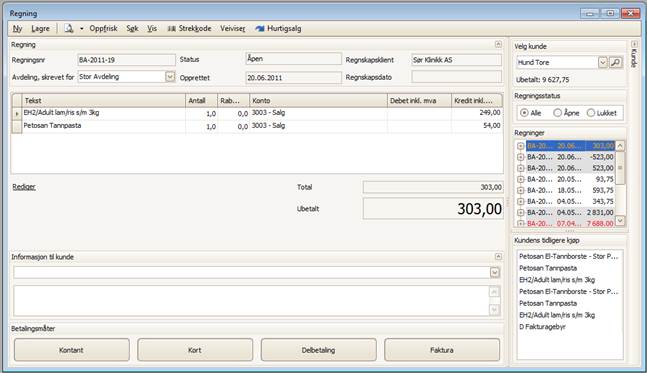This screenshot has height=373, width=647.
Task: Click the Opprettet date field 20.06.2011
Action: coord(293,77)
